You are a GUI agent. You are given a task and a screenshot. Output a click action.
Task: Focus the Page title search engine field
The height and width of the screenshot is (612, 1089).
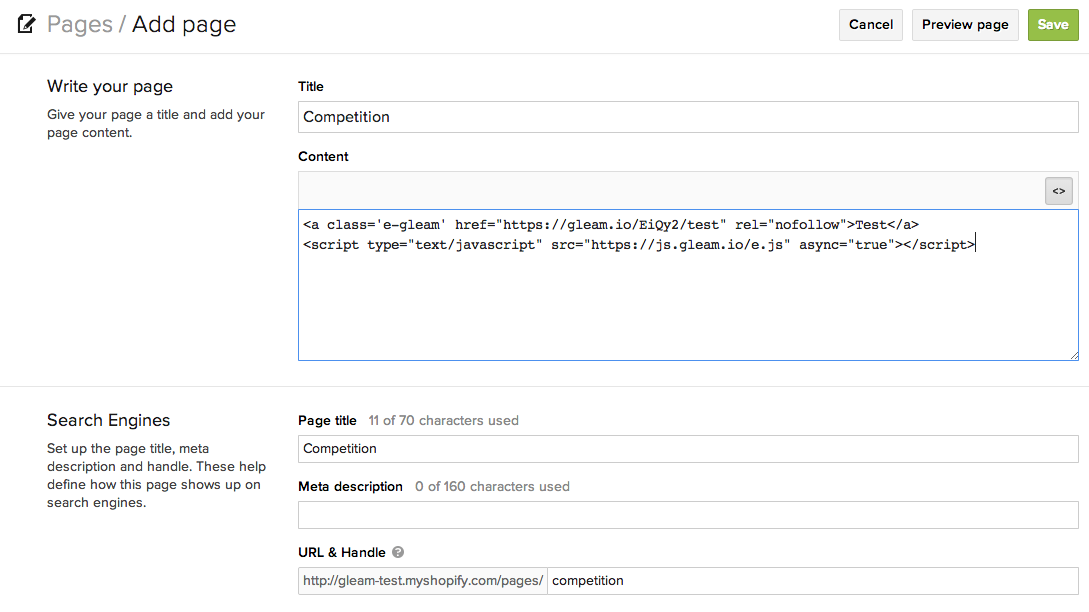[x=688, y=449]
